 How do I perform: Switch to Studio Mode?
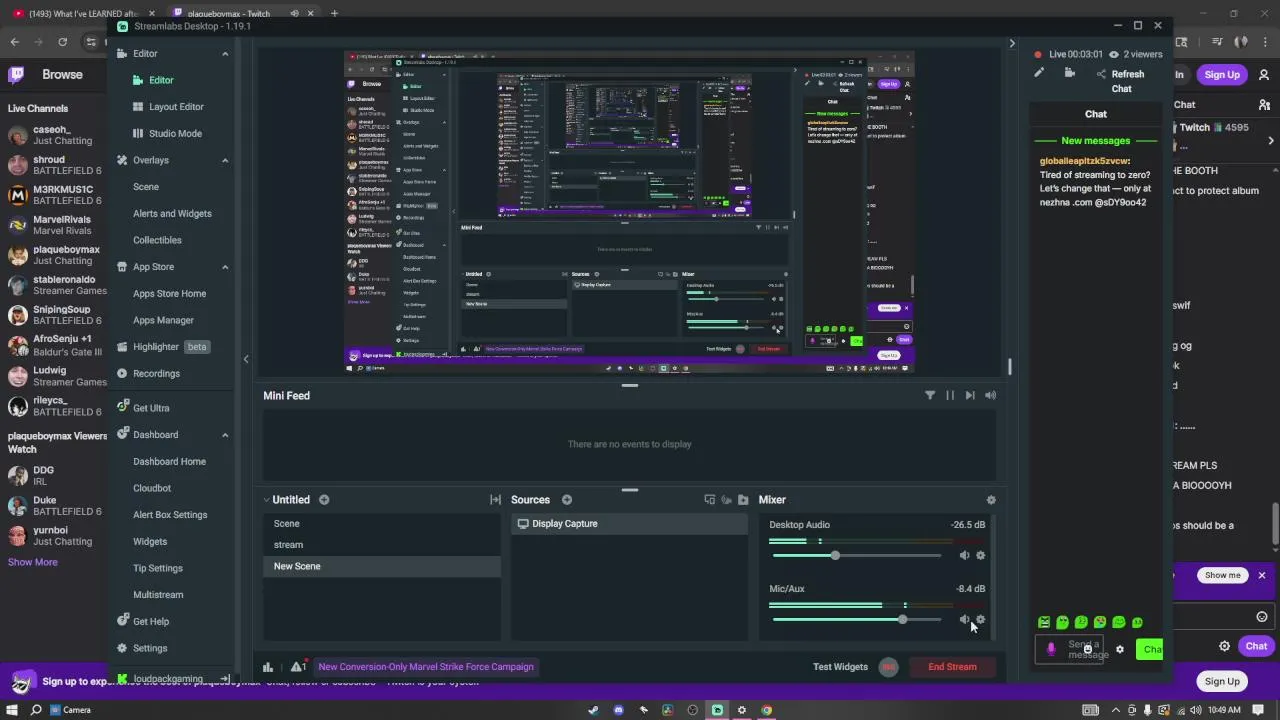[167, 133]
